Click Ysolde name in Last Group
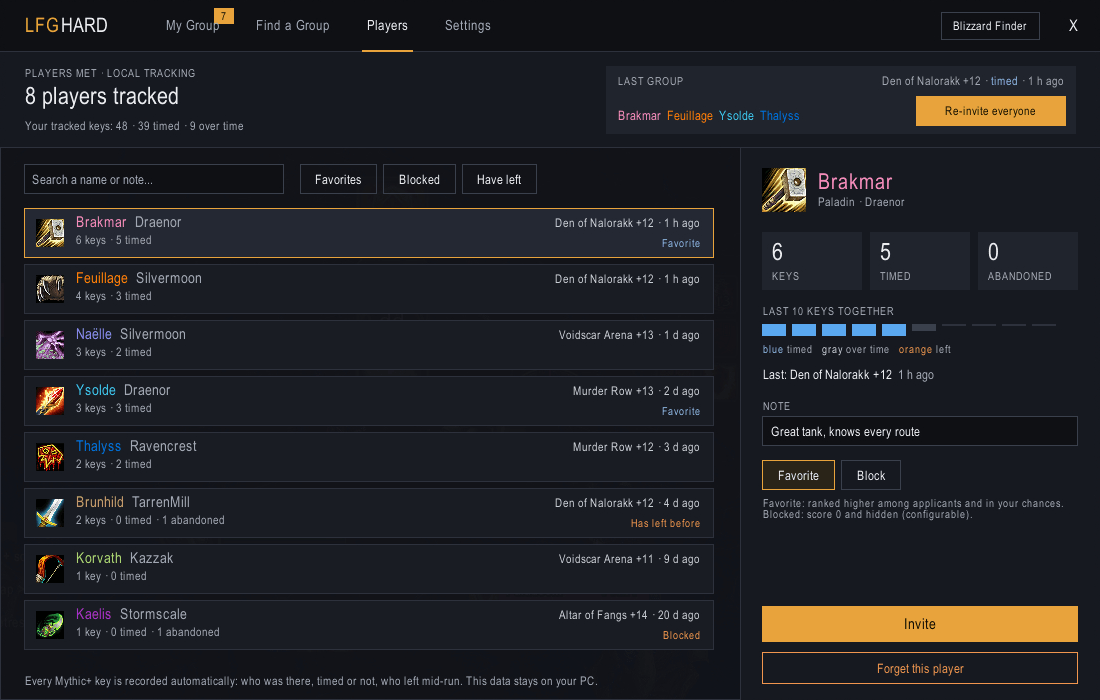The width and height of the screenshot is (1100, 700). click(736, 116)
